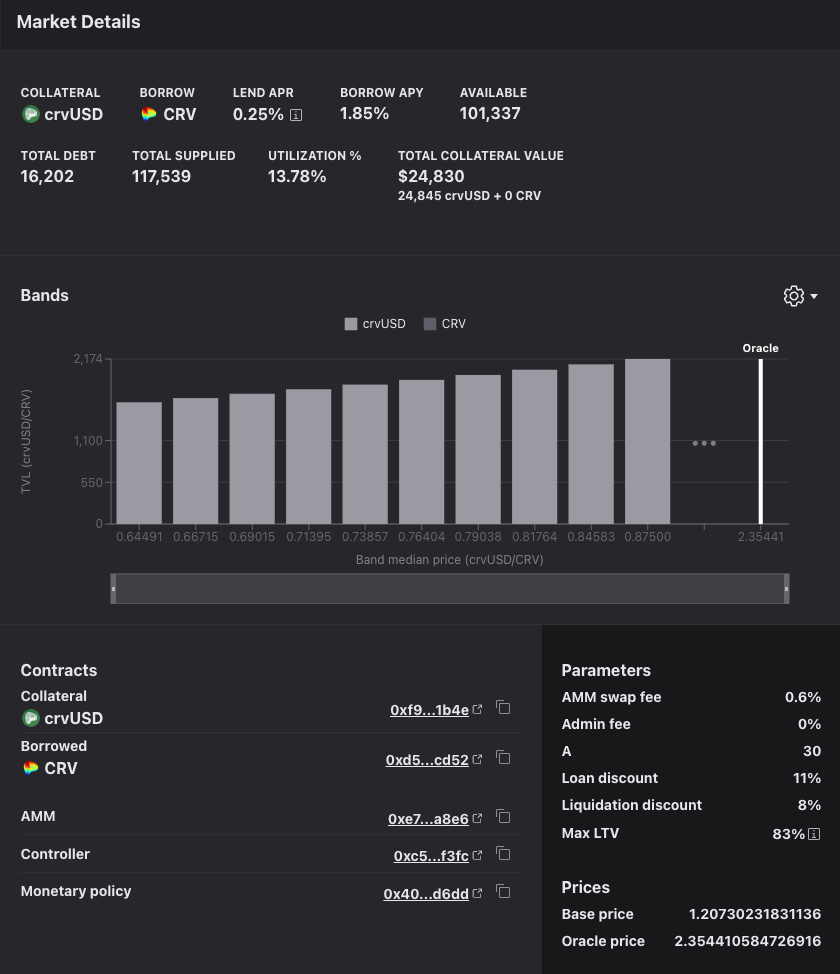Image resolution: width=840 pixels, height=974 pixels.
Task: Open the 0xc5...f3fc Controller link
Action: (431, 856)
